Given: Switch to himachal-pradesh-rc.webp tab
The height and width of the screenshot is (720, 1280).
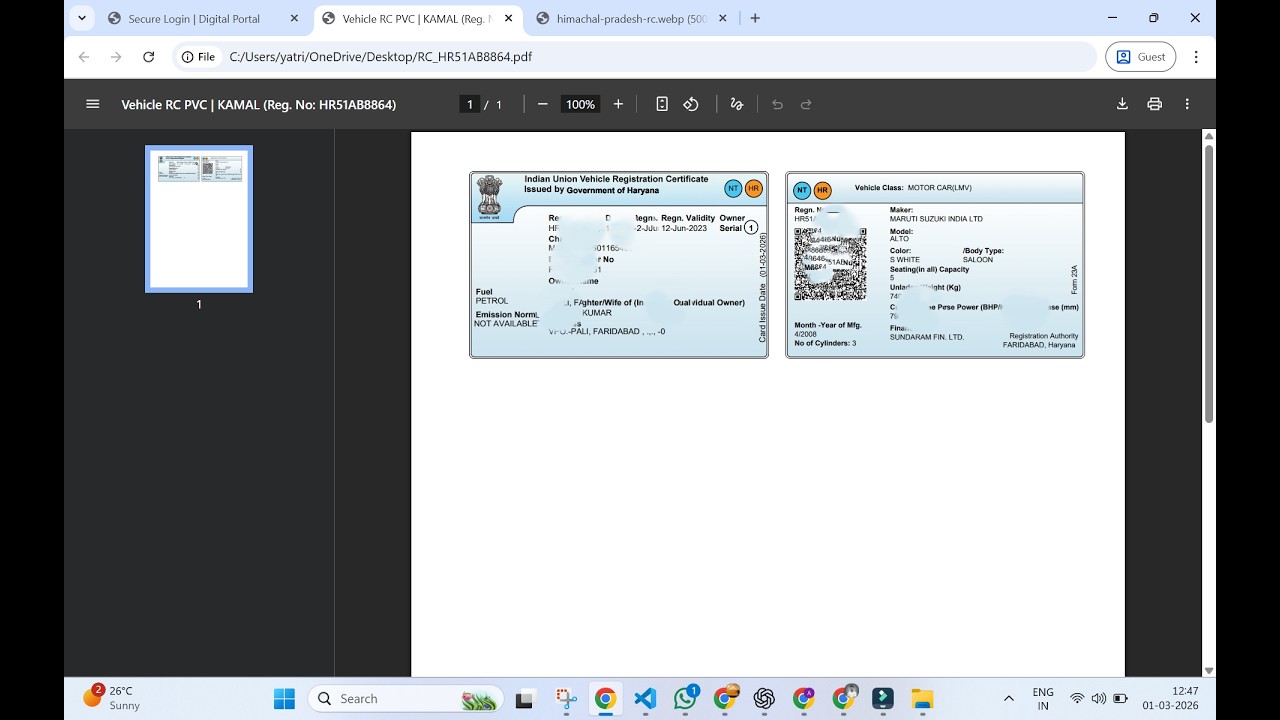Looking at the screenshot, I should [x=632, y=18].
